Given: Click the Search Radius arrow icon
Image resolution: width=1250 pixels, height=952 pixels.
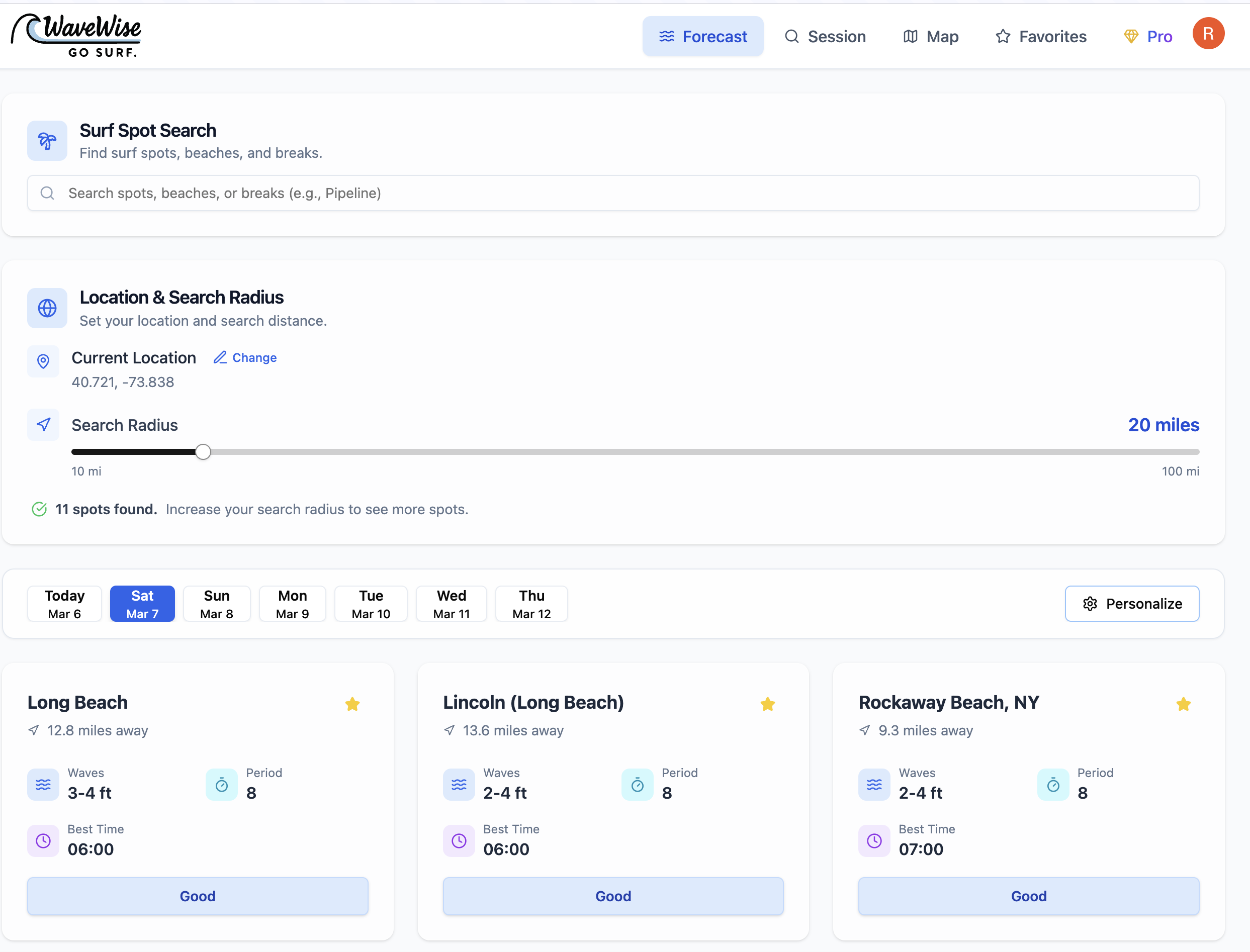Looking at the screenshot, I should (x=43, y=425).
